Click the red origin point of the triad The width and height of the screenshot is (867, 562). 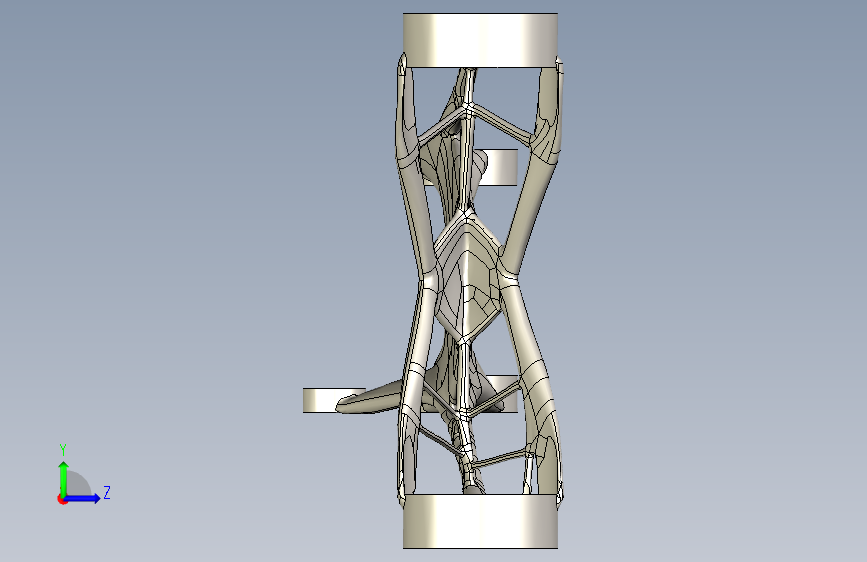[62, 500]
